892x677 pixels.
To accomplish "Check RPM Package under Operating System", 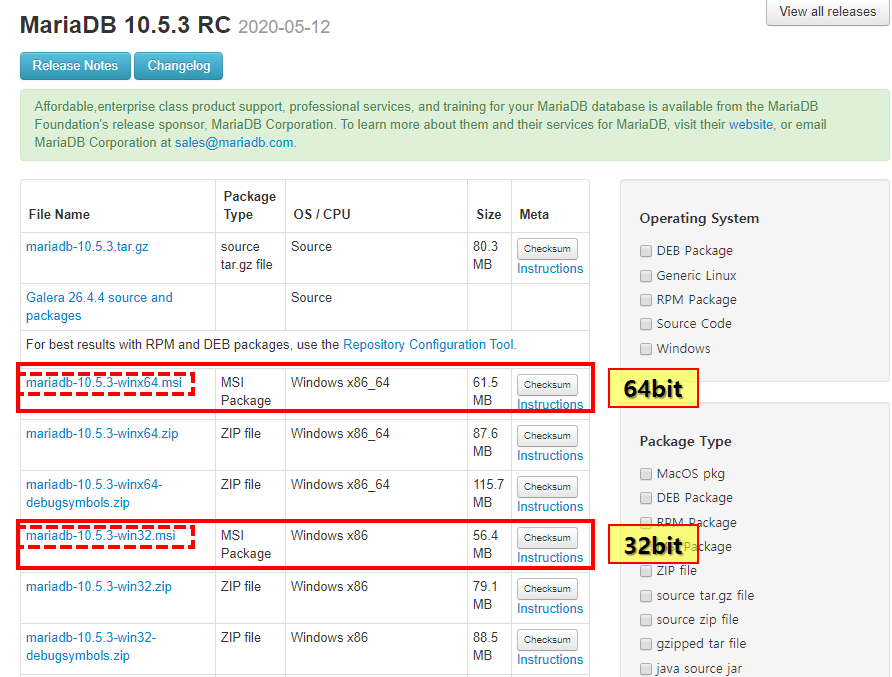I will 646,300.
